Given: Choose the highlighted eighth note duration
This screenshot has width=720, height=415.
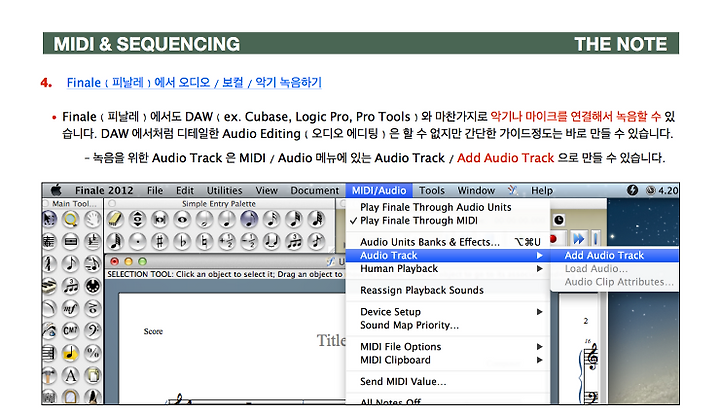Looking at the screenshot, I should pyautogui.click(x=249, y=219).
